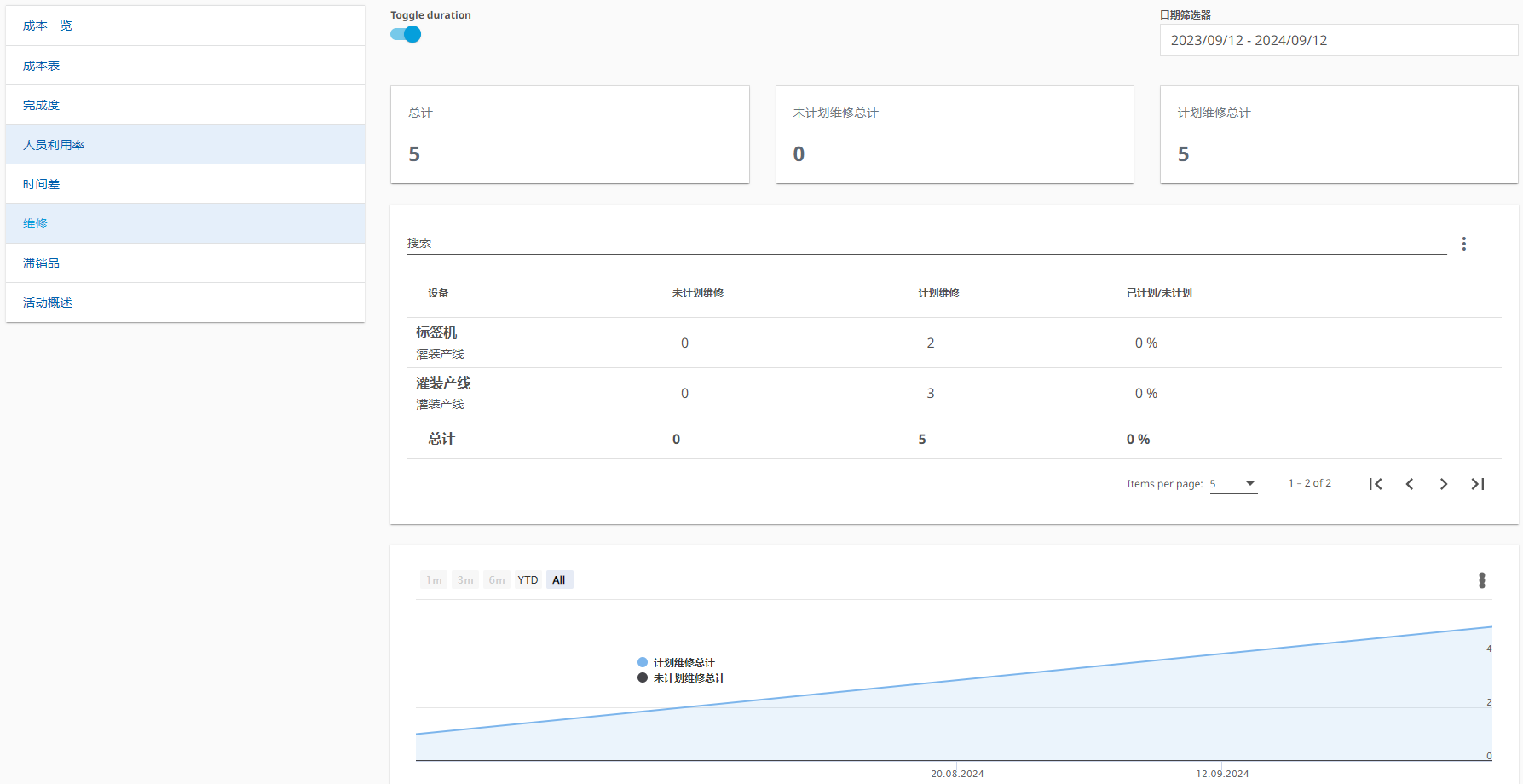The width and height of the screenshot is (1523, 784).
Task: Expand the Items per page dropdown
Action: tap(1233, 484)
